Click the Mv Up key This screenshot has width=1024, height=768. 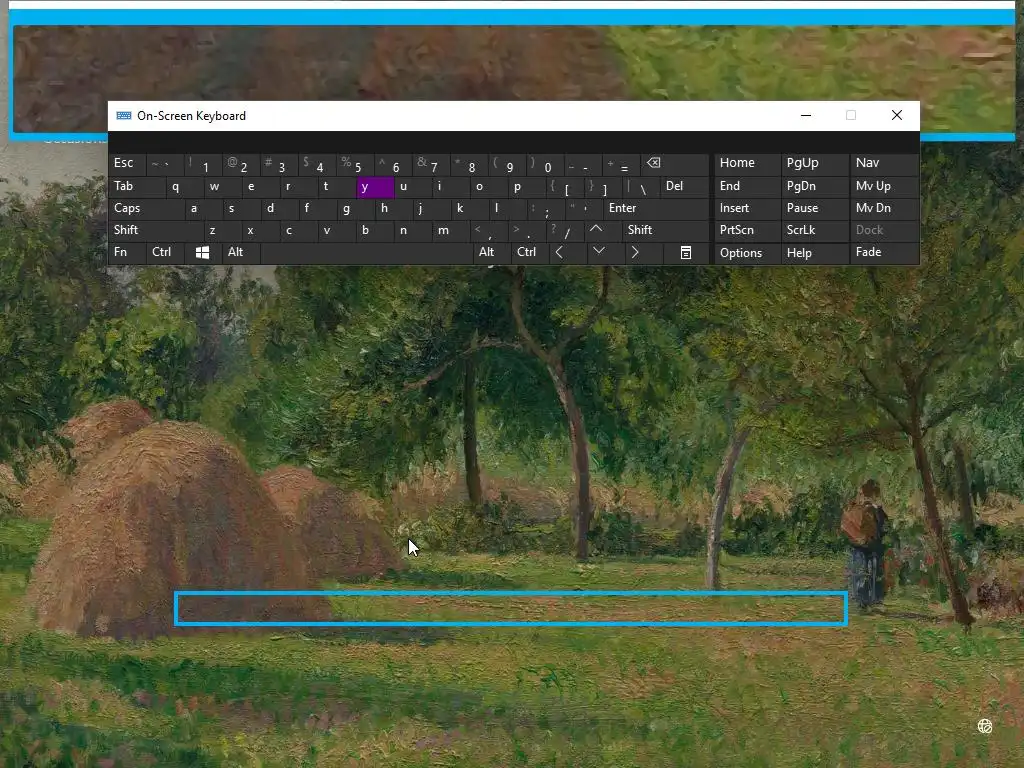(884, 186)
